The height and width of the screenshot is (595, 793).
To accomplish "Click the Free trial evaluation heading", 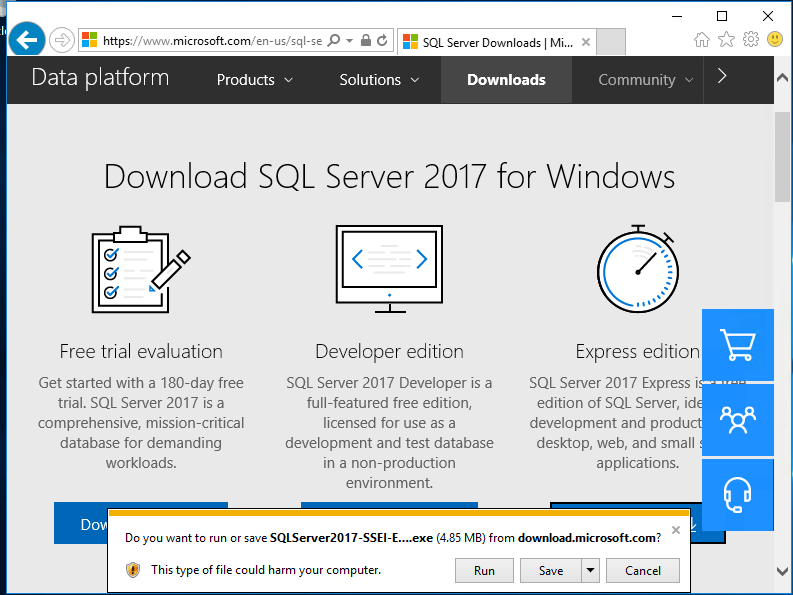I will coord(141,352).
